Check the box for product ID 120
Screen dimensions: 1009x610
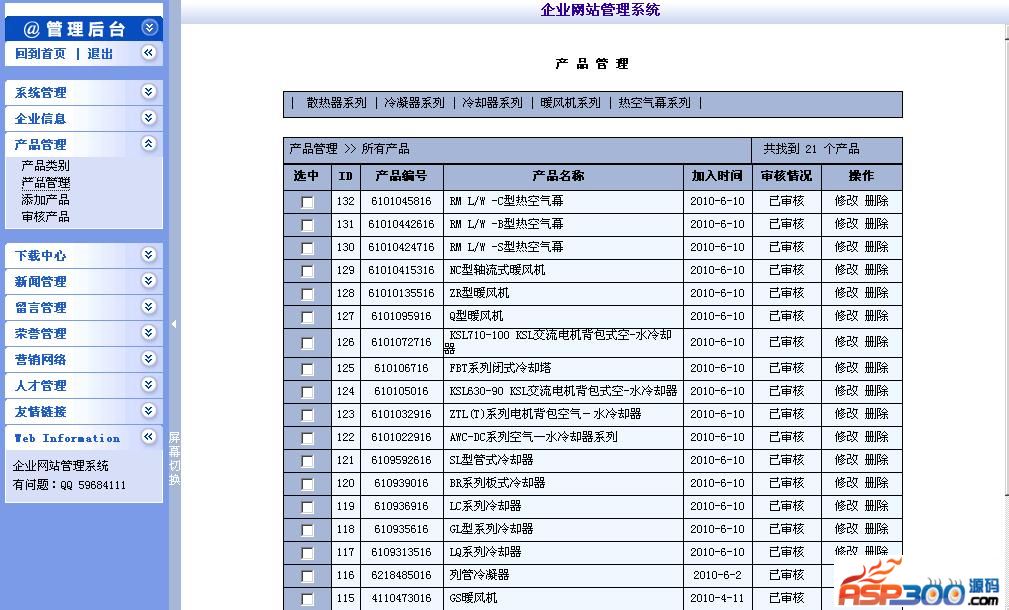[x=308, y=484]
